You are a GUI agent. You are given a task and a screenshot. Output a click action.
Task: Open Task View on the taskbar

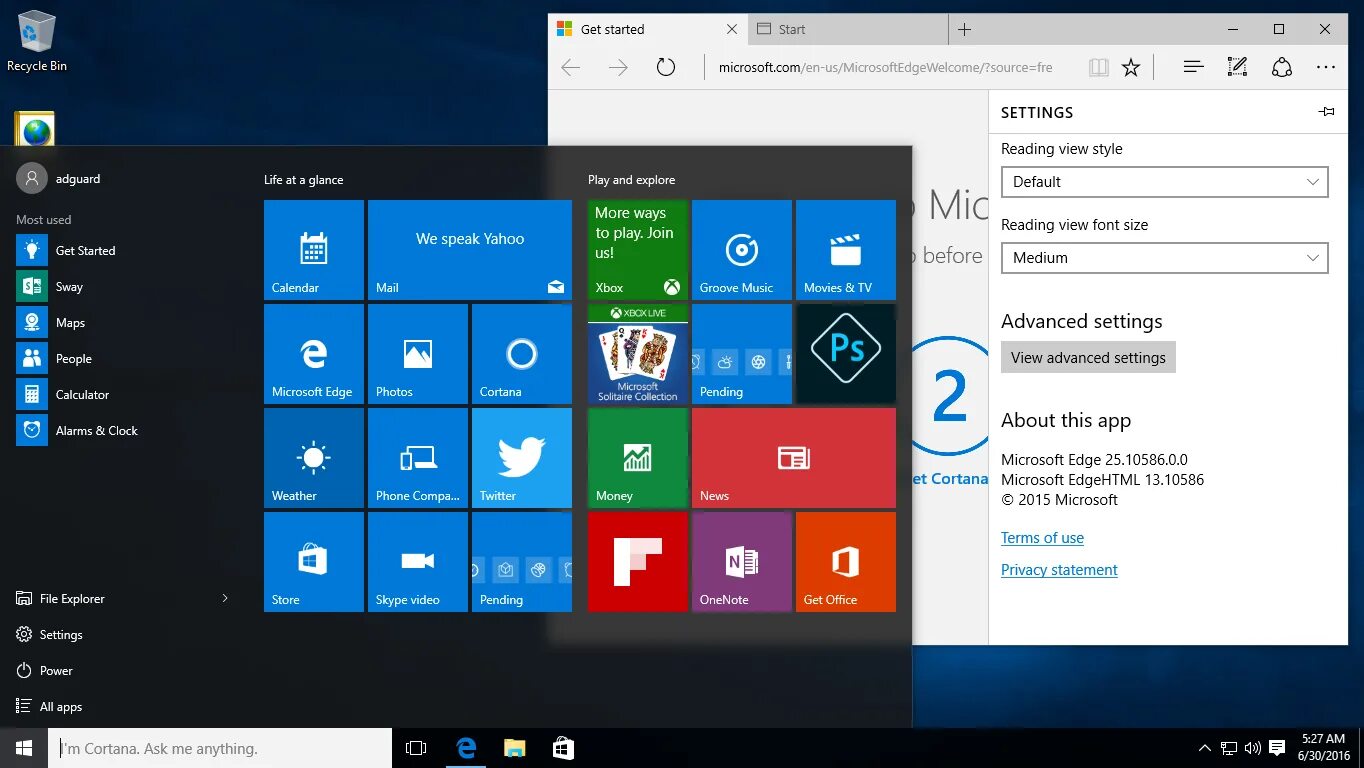(416, 748)
